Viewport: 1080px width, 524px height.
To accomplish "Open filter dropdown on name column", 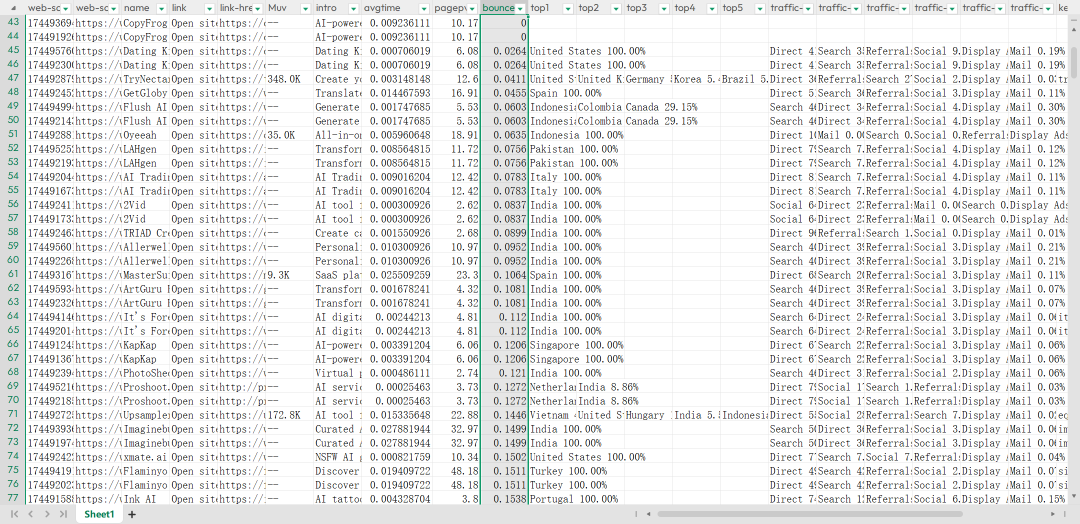I will [161, 9].
